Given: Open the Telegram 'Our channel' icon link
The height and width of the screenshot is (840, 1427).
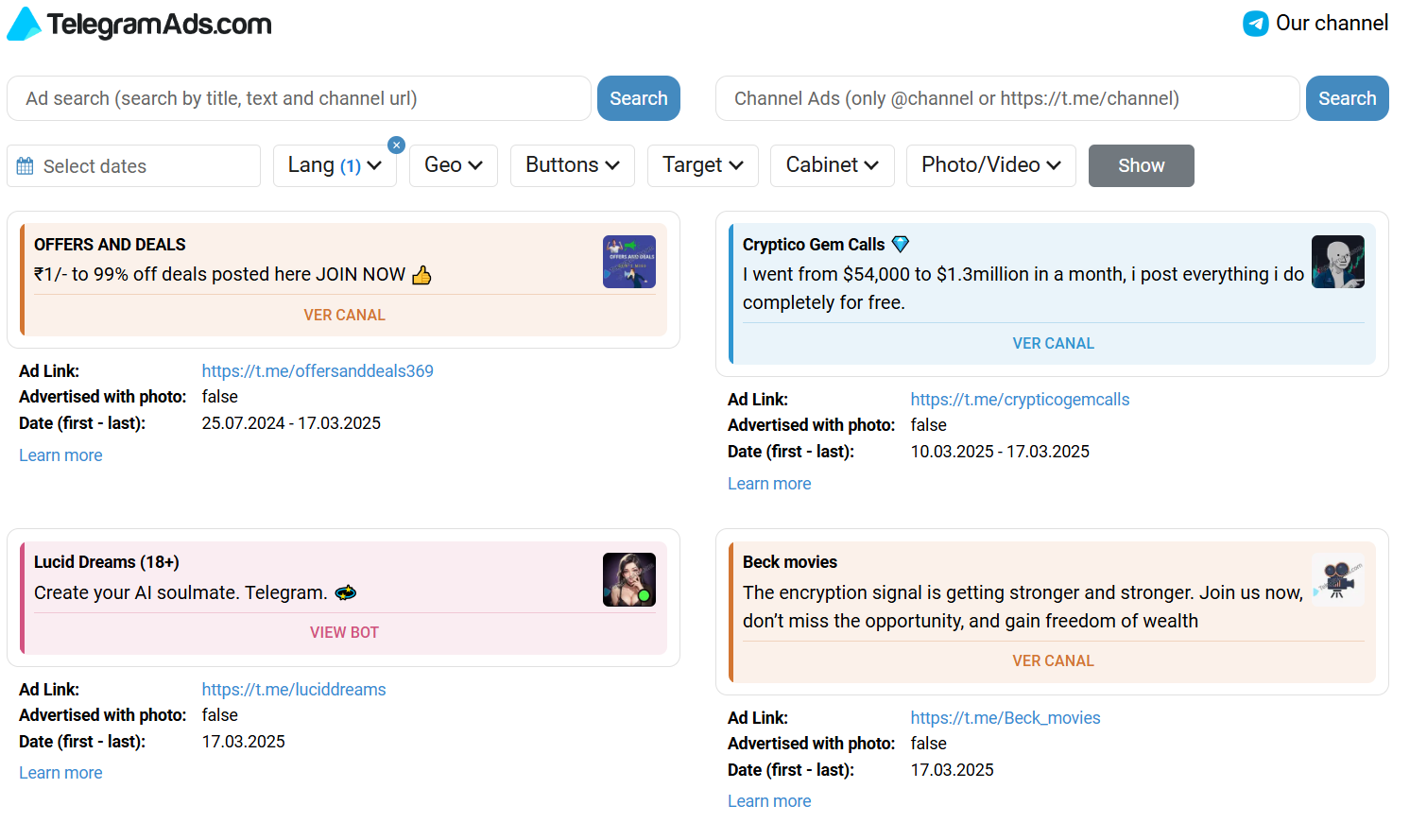Looking at the screenshot, I should pos(1255,24).
